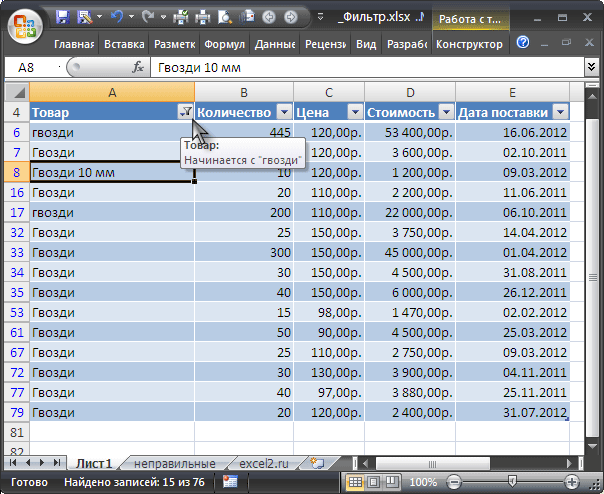Jump to last sheet tab arrow
This screenshot has height=494, width=604.
pyautogui.click(x=57, y=462)
